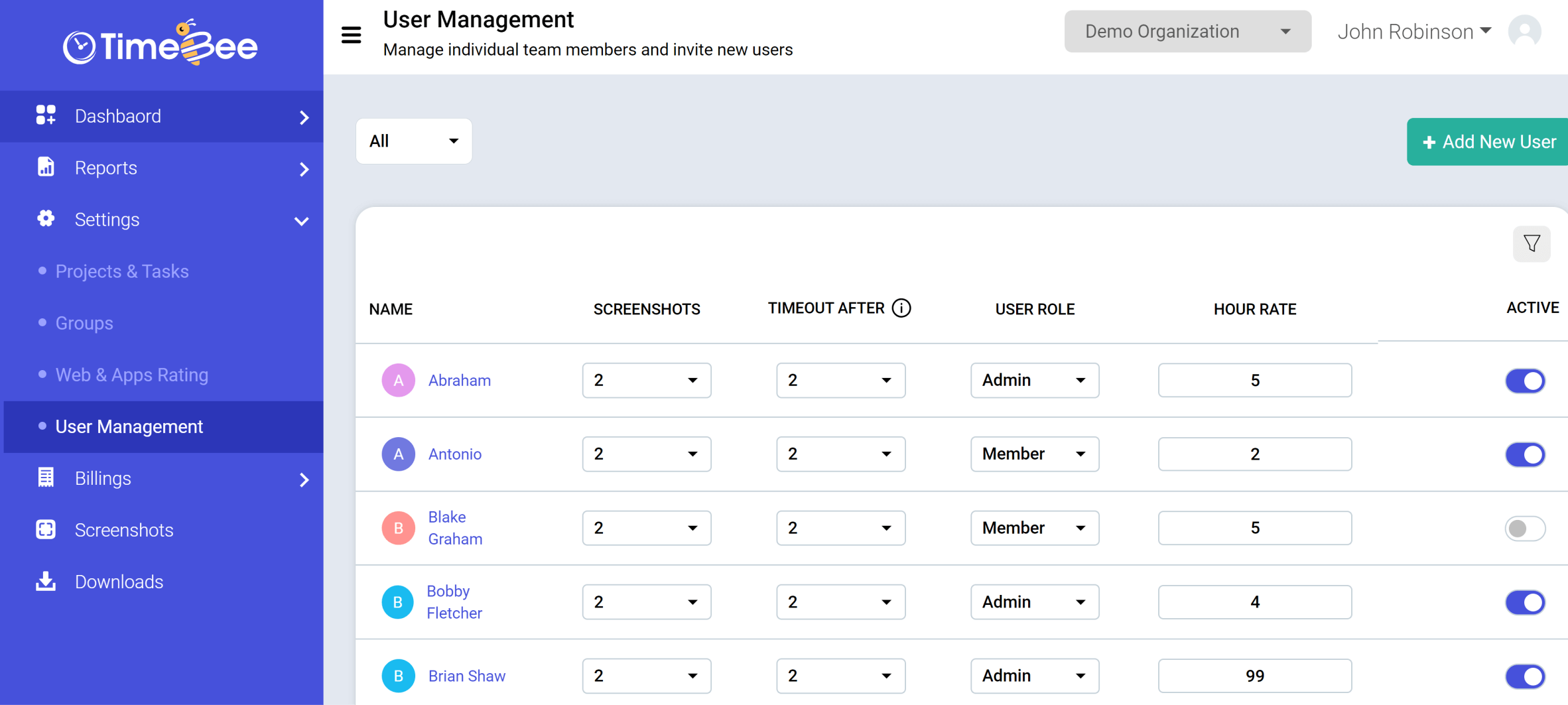Image resolution: width=1568 pixels, height=705 pixels.
Task: Click Brian Shaw's blue avatar
Action: pyautogui.click(x=398, y=676)
